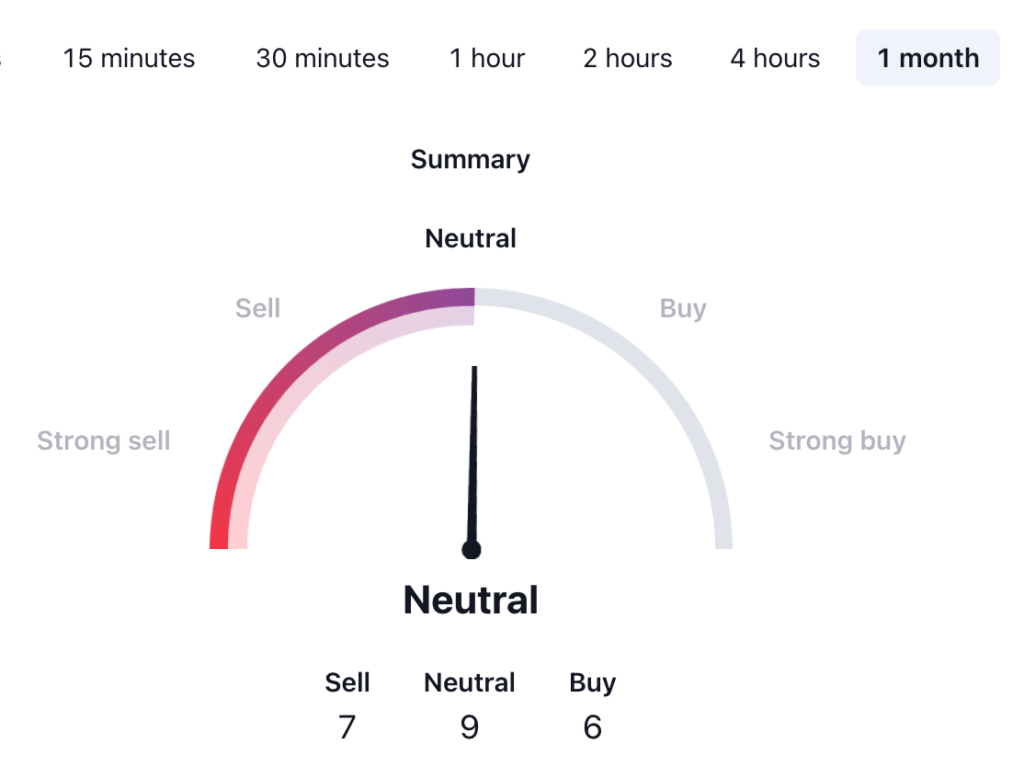1024x767 pixels.
Task: Switch to the 15 minutes timeframe
Action: tap(129, 58)
